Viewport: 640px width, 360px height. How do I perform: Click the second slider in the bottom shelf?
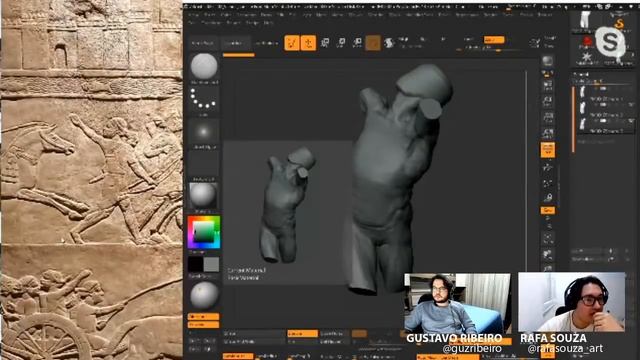(254, 342)
